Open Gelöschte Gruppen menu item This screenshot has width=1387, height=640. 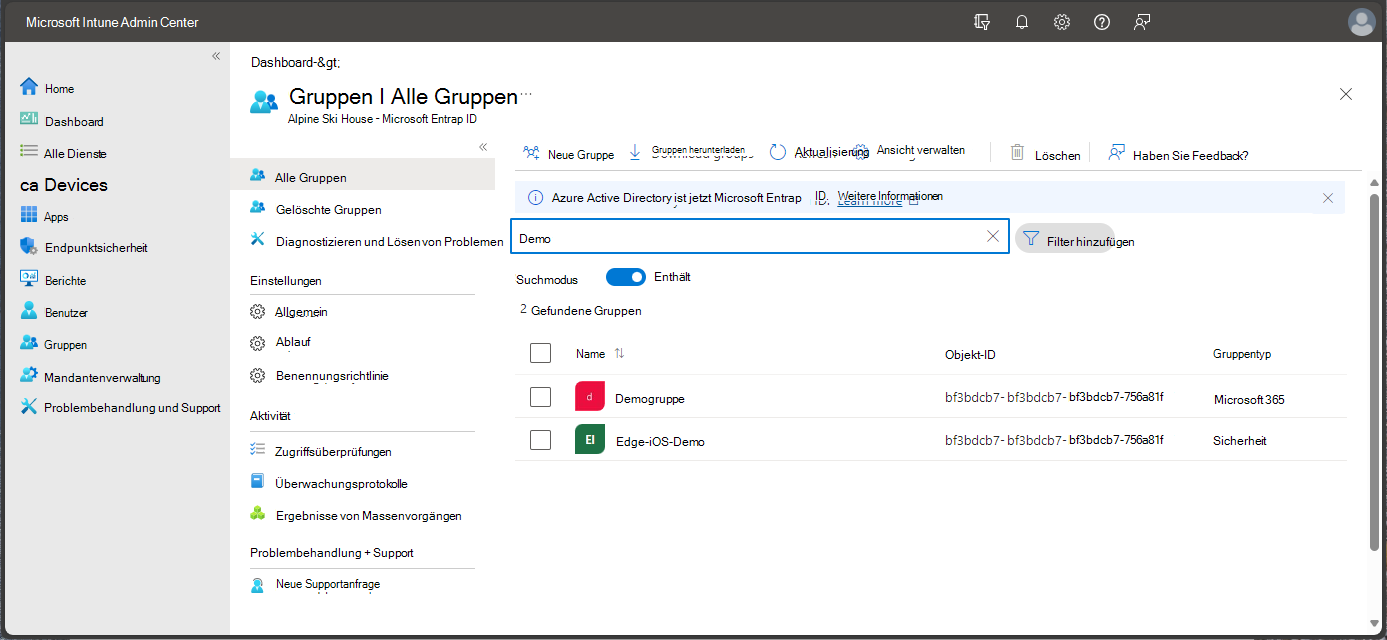tap(328, 210)
